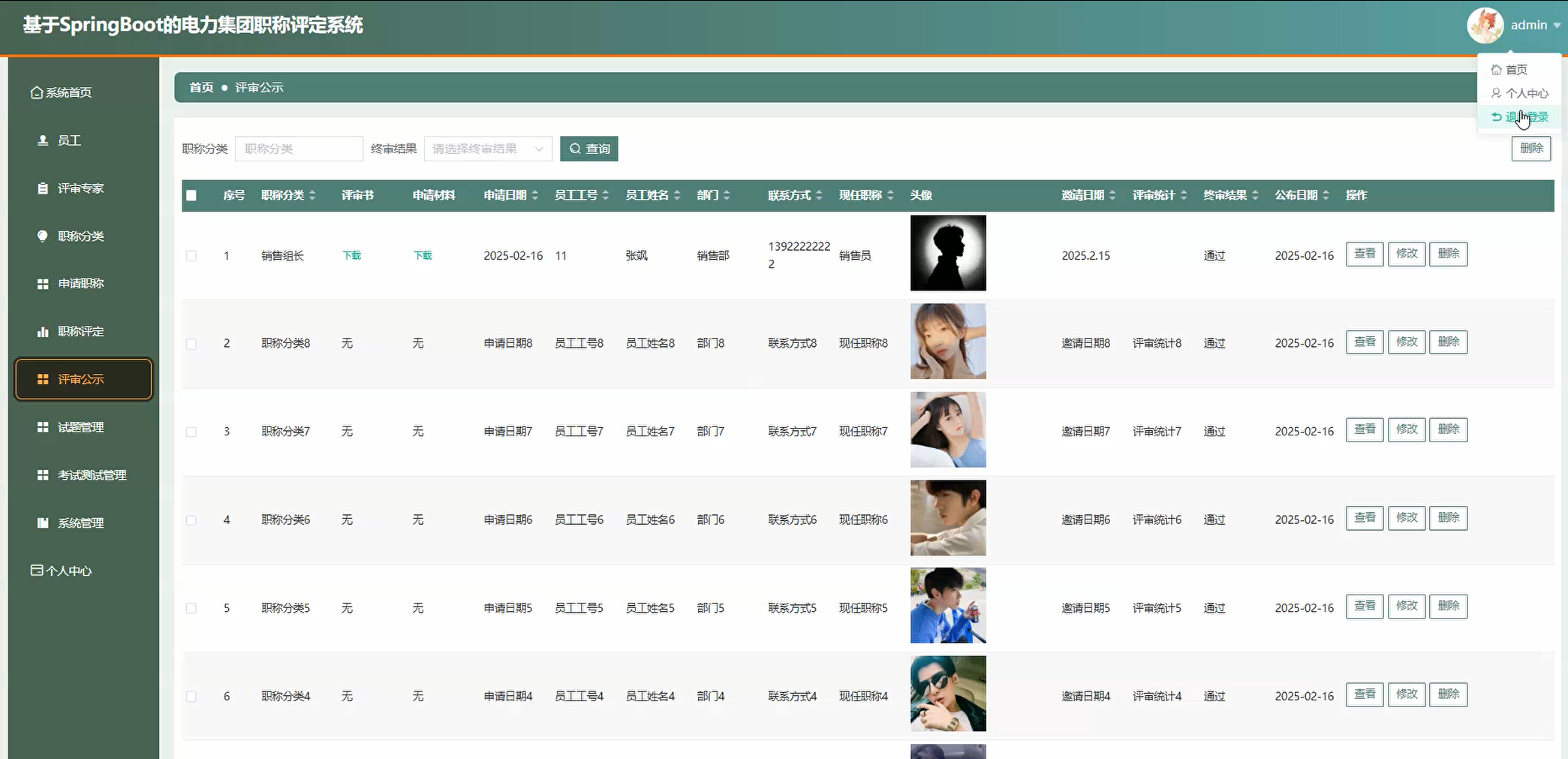Sort by 现任职称 column arrows
The width and height of the screenshot is (1568, 759).
(x=890, y=195)
